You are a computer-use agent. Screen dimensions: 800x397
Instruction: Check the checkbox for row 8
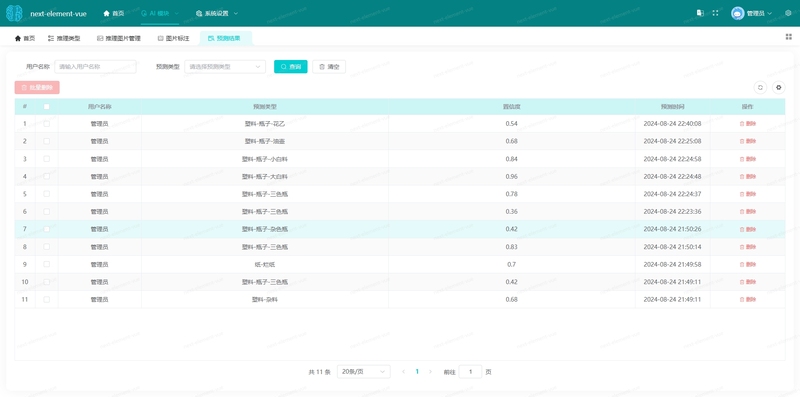(x=46, y=246)
